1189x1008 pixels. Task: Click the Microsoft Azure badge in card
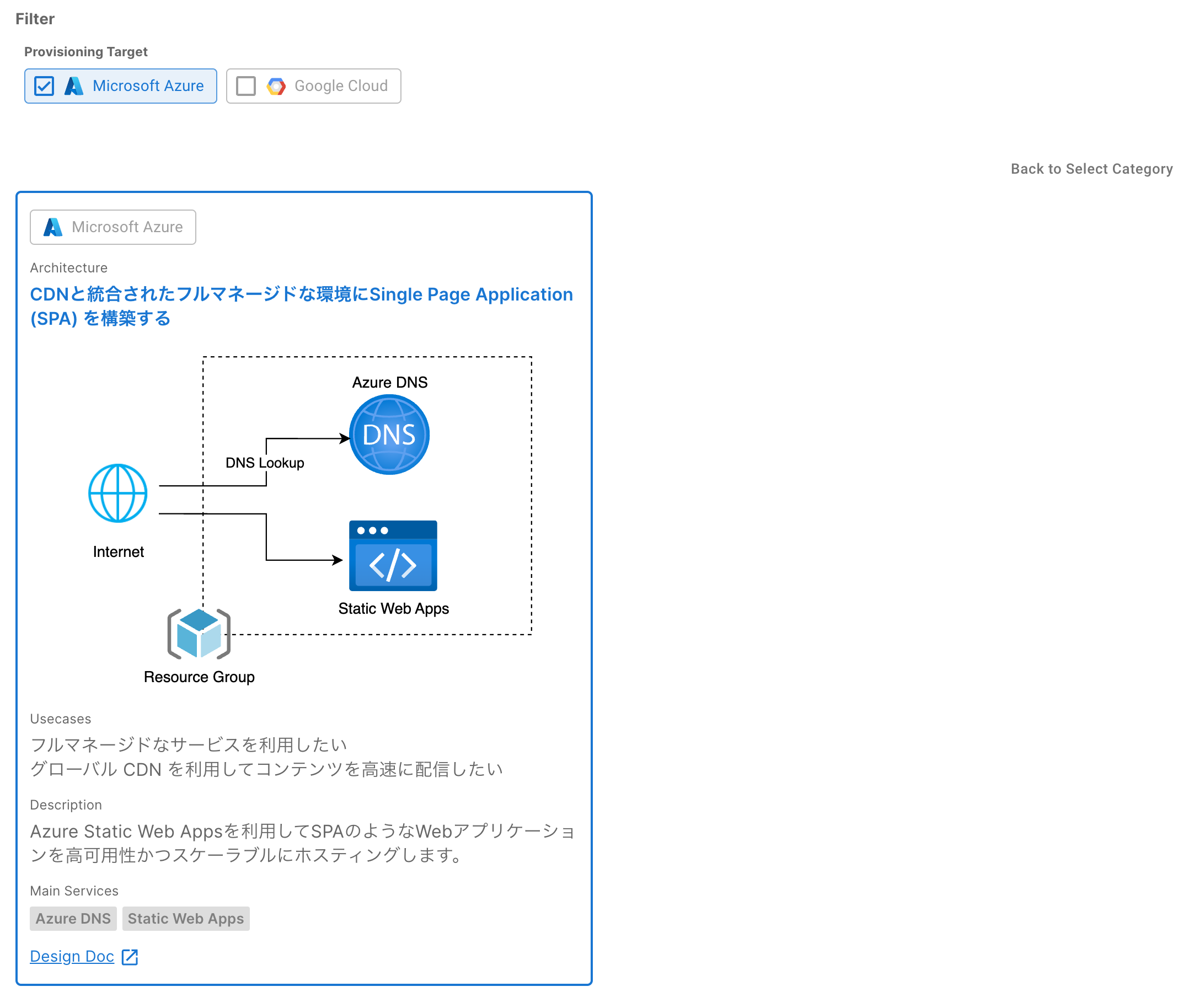click(113, 227)
